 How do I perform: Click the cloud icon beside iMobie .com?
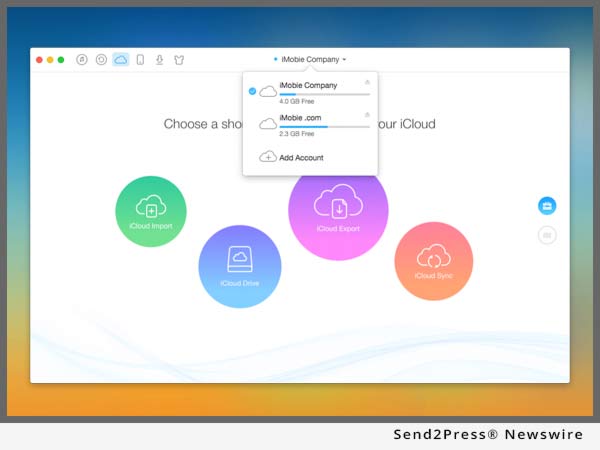tap(268, 124)
